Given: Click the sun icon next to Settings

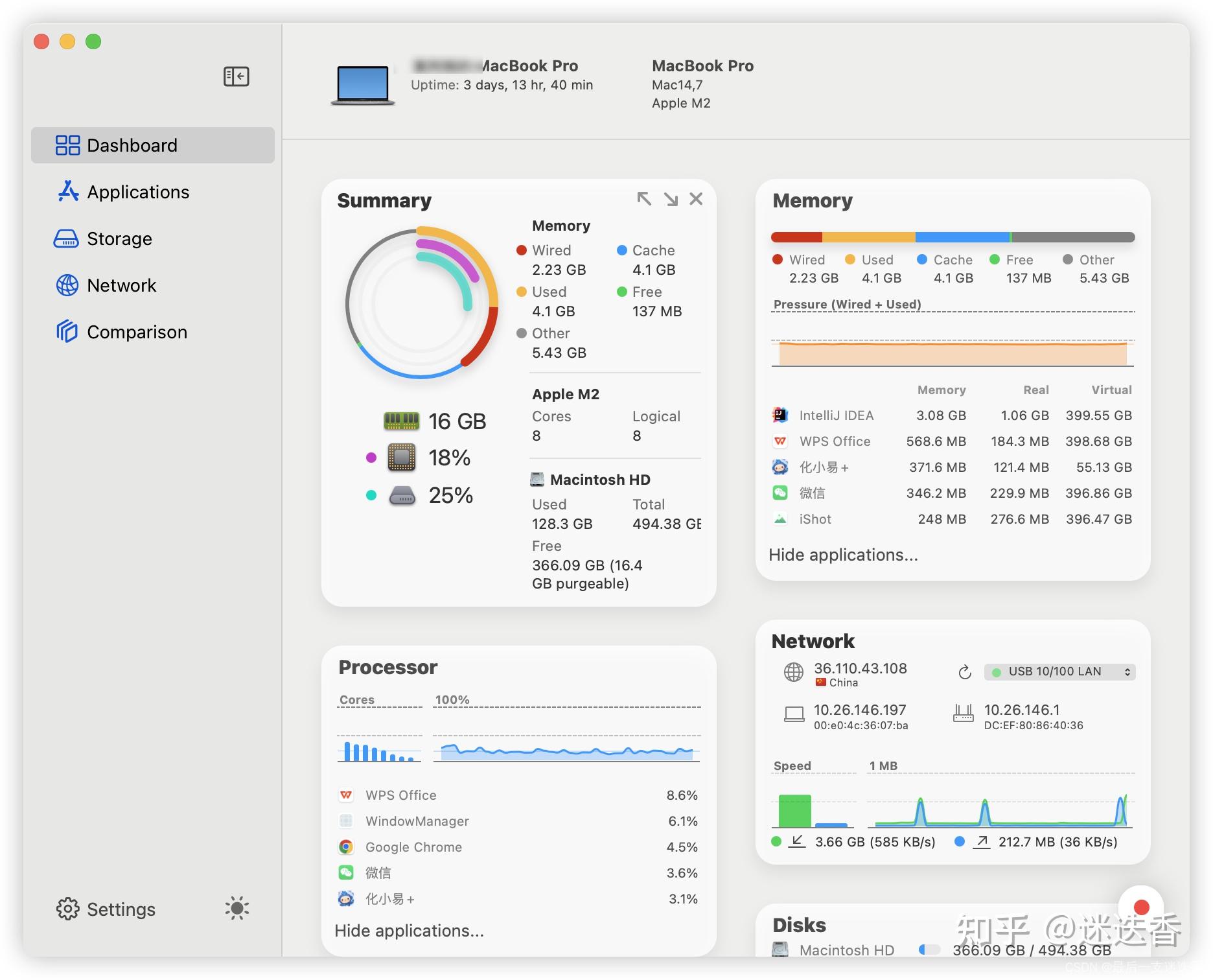Looking at the screenshot, I should (237, 909).
